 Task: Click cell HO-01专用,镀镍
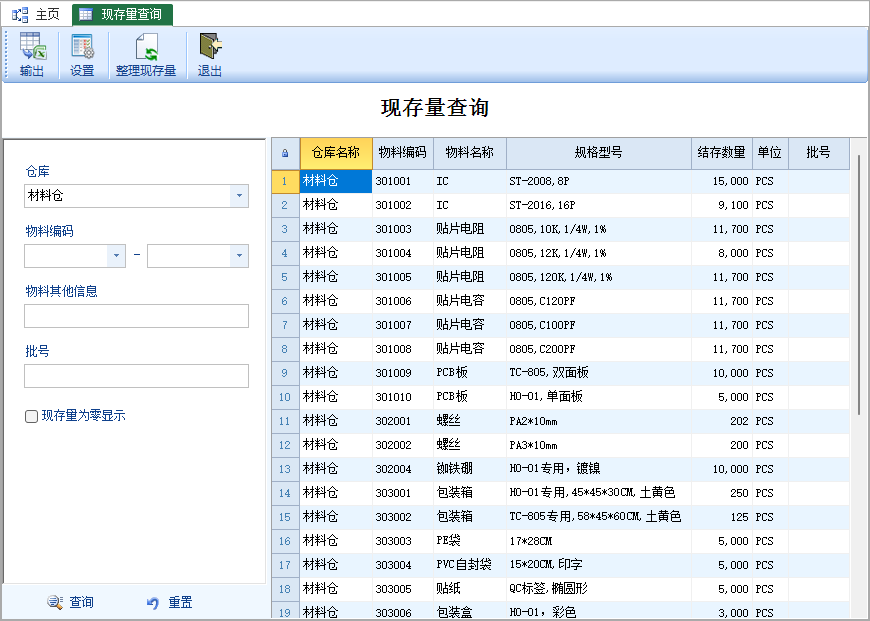tap(599, 469)
